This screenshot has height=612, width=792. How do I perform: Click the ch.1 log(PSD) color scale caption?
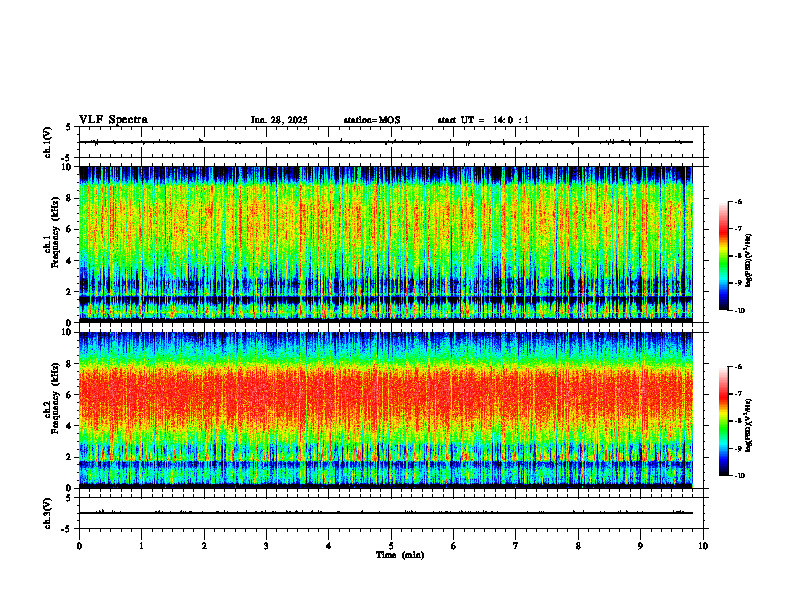[x=749, y=261]
